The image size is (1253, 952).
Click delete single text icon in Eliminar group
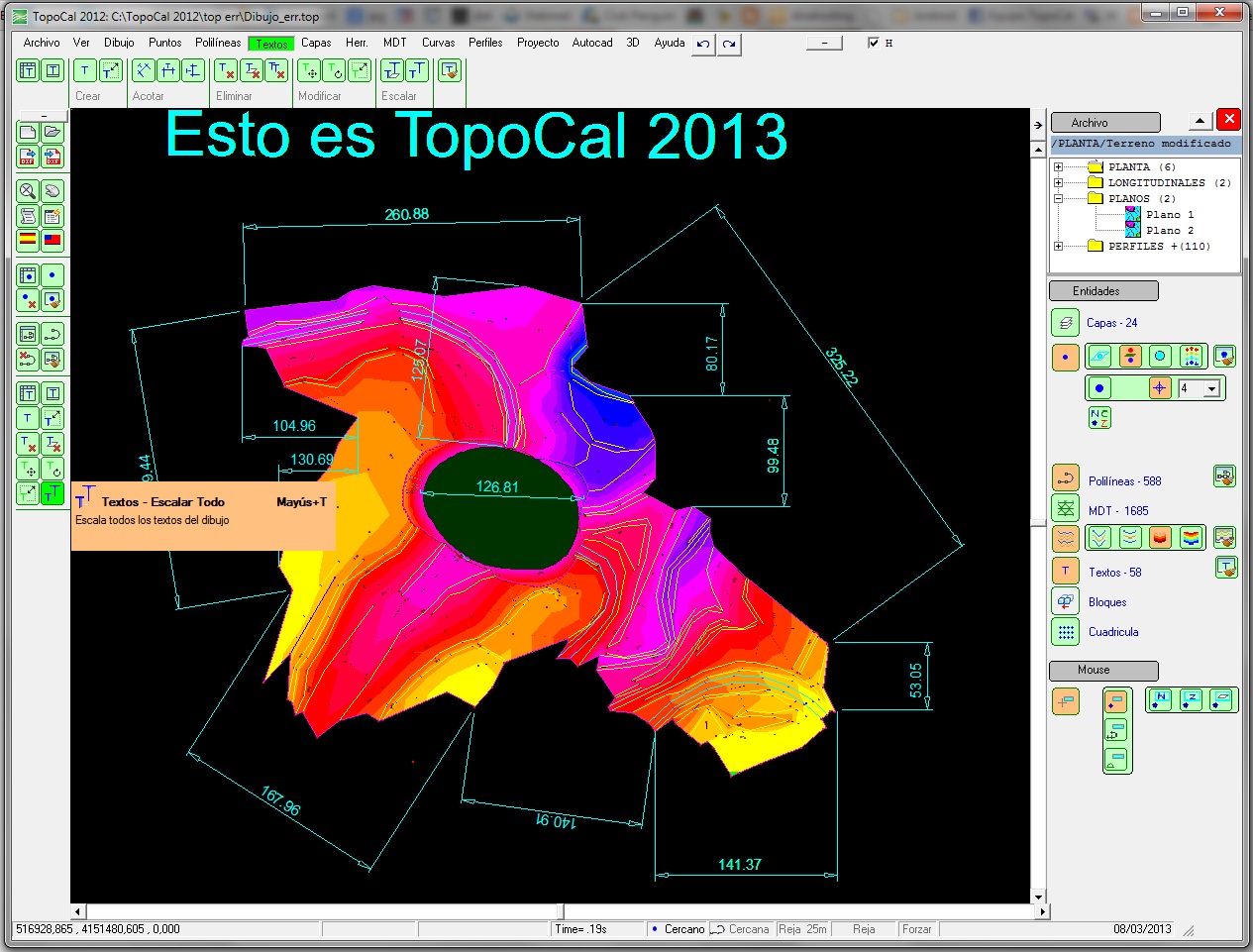click(x=226, y=70)
